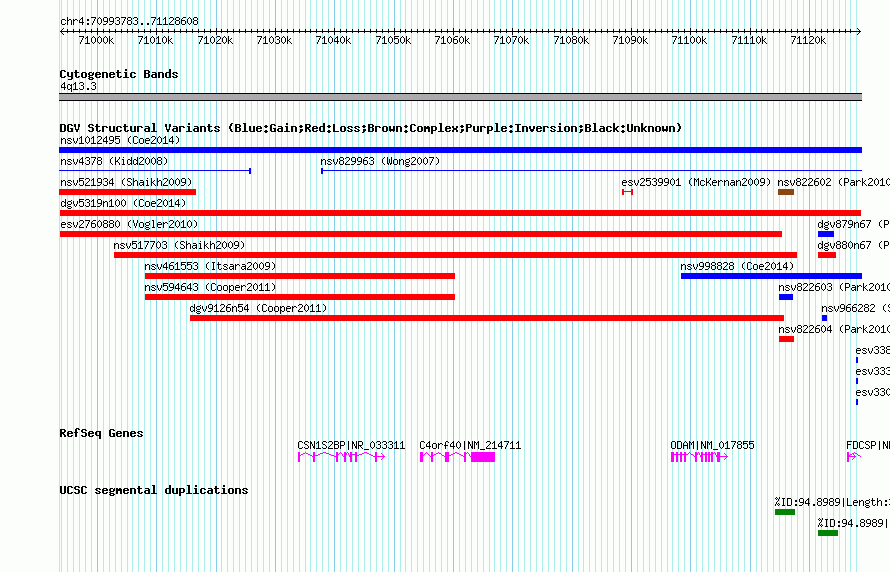
Task: Select the dgv9126n54 (Cooper2011) red bar
Action: tap(487, 318)
